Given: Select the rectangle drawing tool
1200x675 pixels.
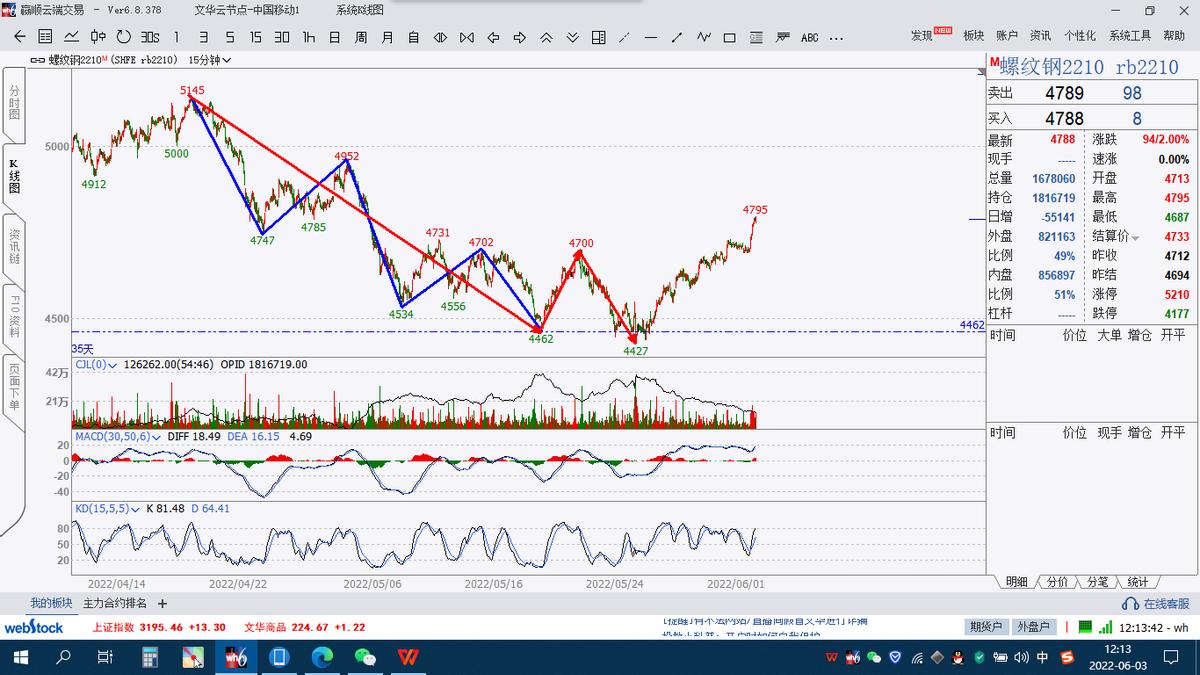Looking at the screenshot, I should (730, 37).
